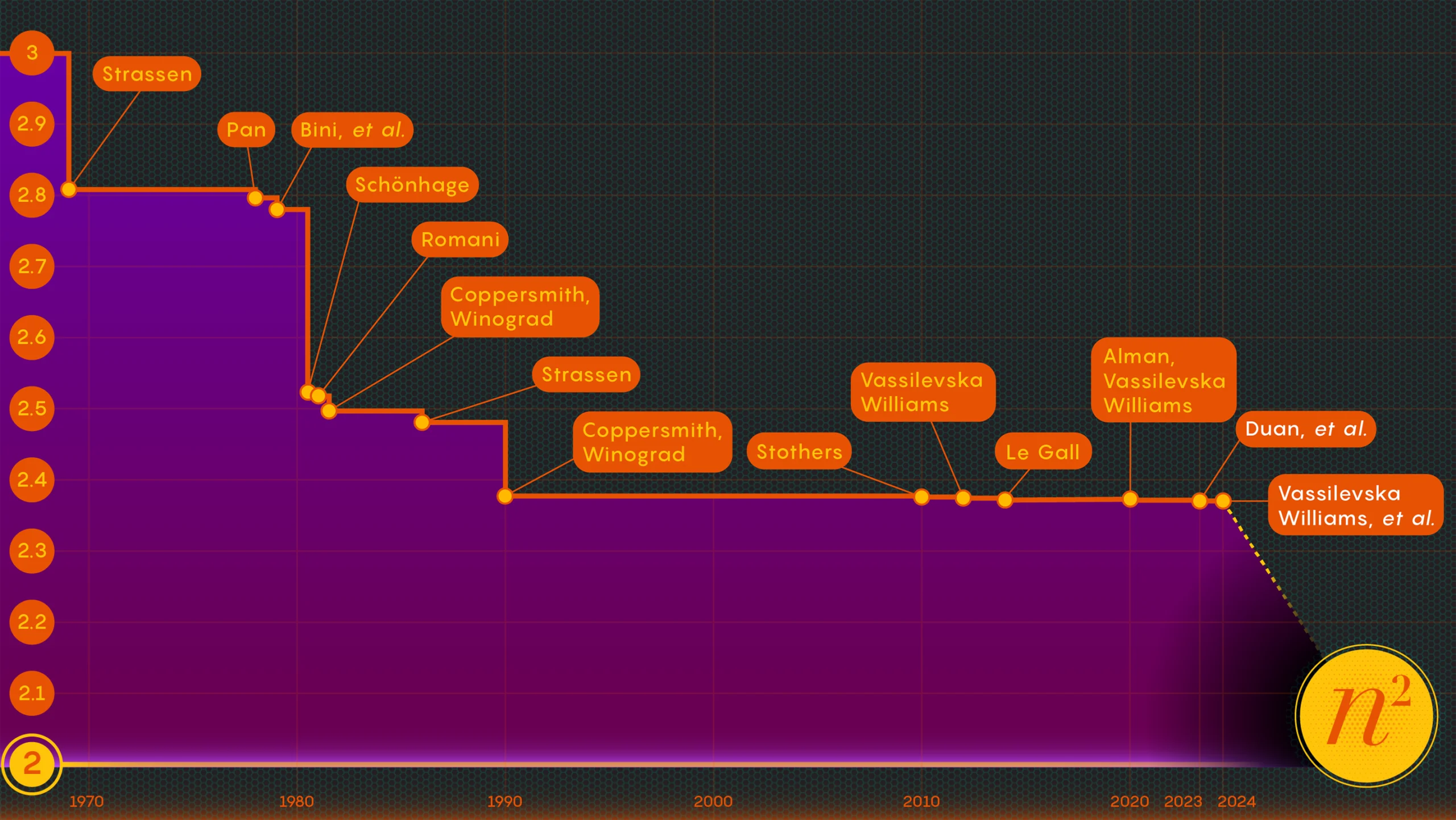Click the Stothers label
This screenshot has height=820, width=1456.
click(799, 451)
